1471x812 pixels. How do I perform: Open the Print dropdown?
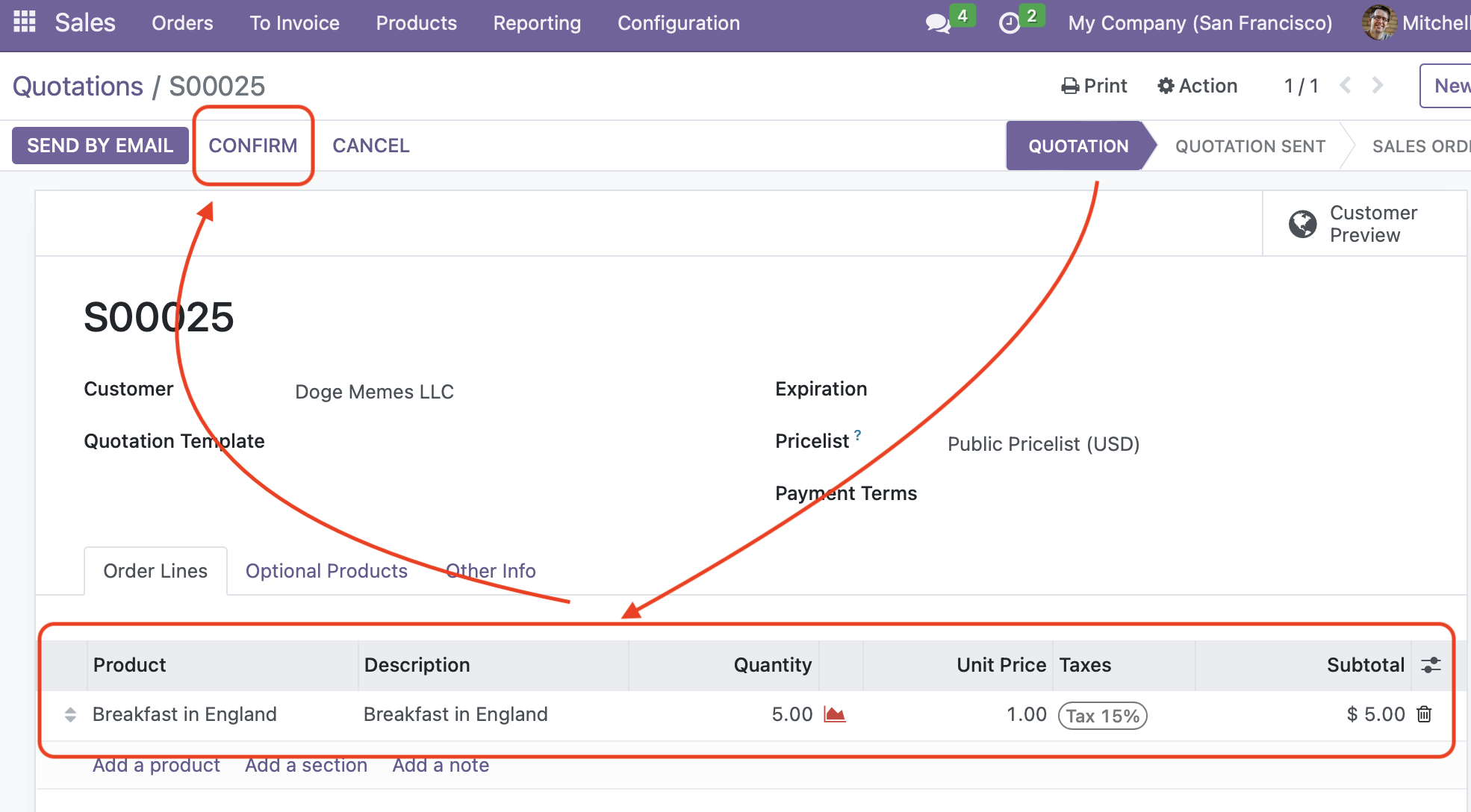click(1094, 86)
